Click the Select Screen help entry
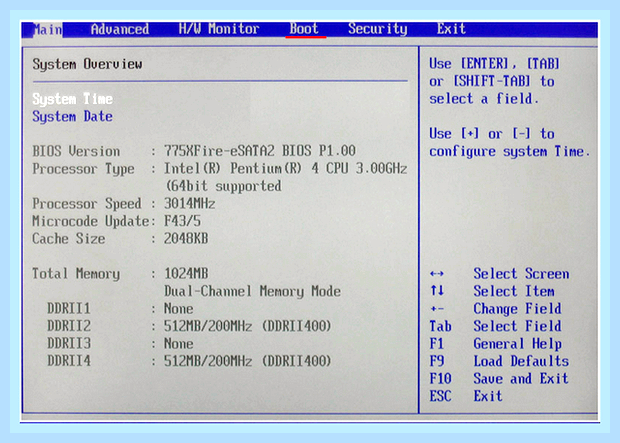Screen dimensions: 620x443 (521, 274)
